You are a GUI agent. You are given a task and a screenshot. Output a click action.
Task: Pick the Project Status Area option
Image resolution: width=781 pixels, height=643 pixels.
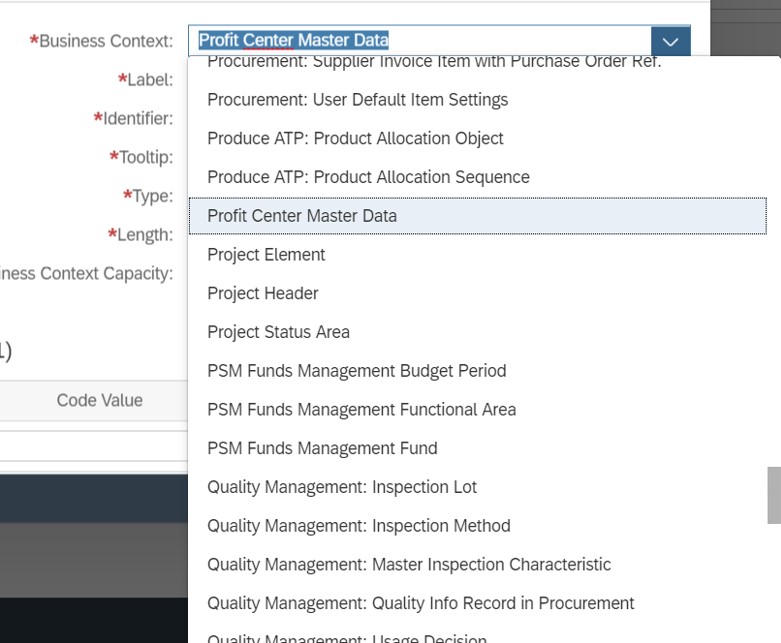[278, 332]
